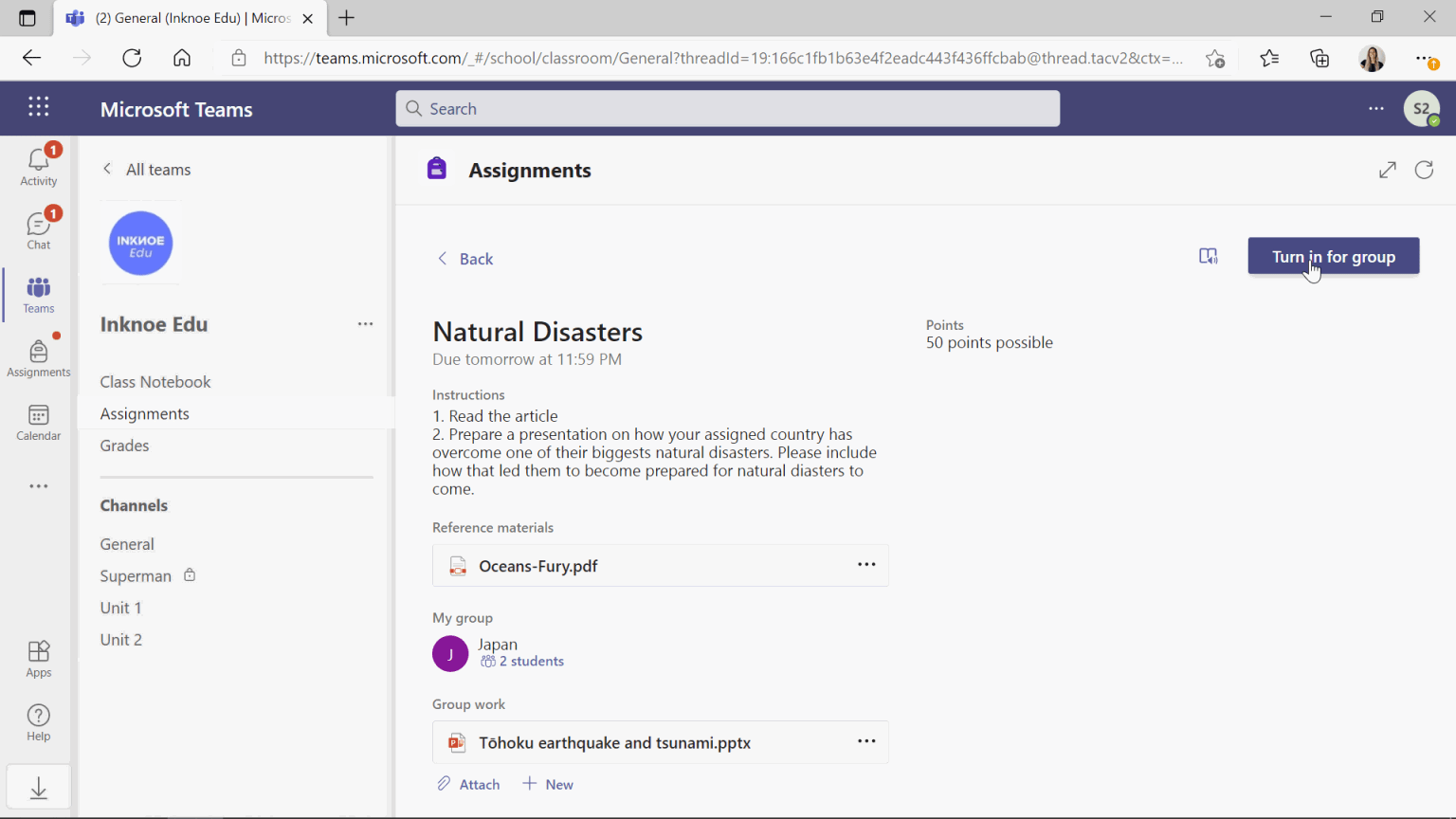The height and width of the screenshot is (819, 1456).
Task: Refresh the Assignments tab content
Action: click(x=1424, y=170)
